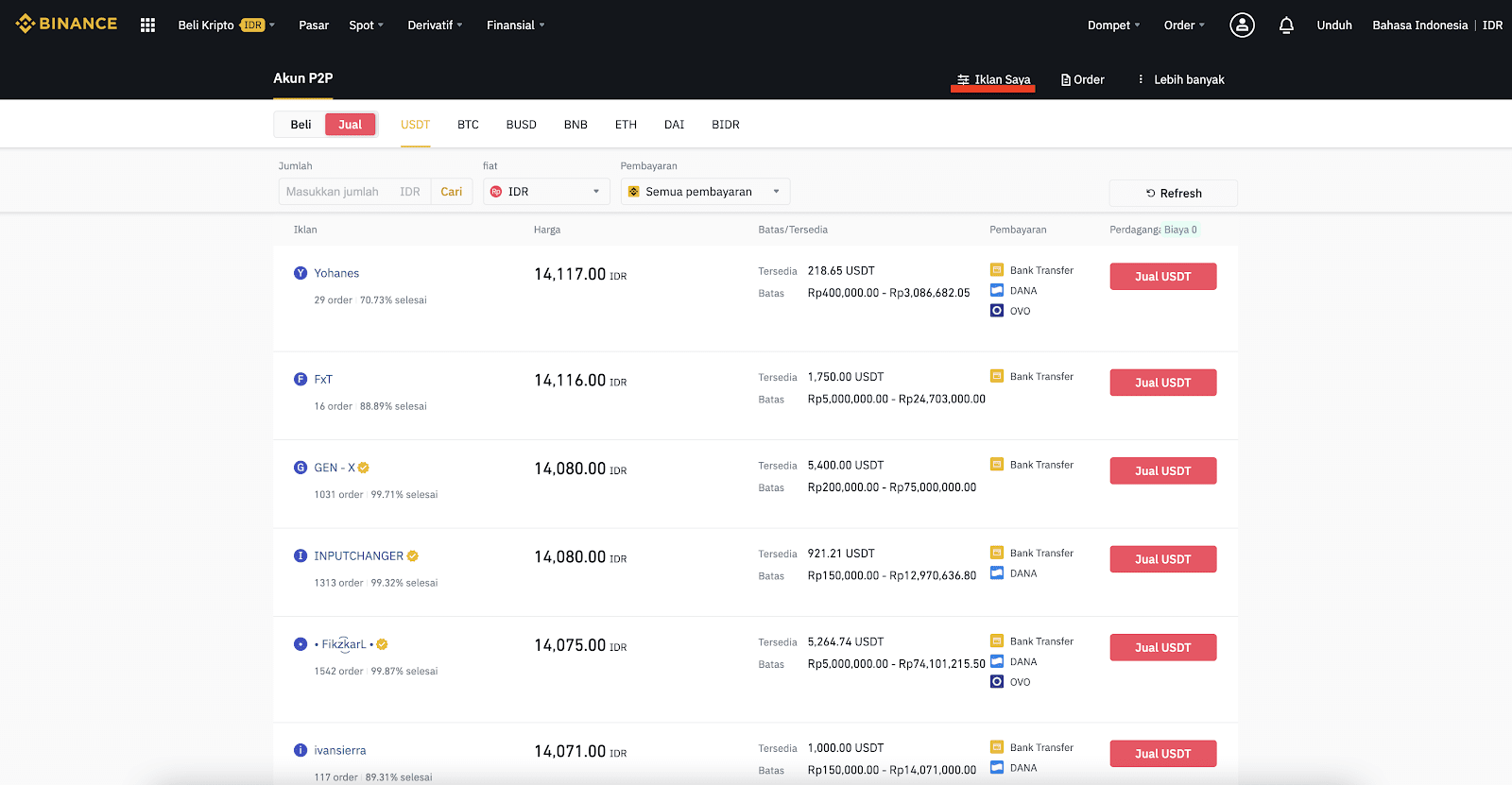This screenshot has height=785, width=1512.
Task: Refresh the ad listings
Action: (1173, 193)
